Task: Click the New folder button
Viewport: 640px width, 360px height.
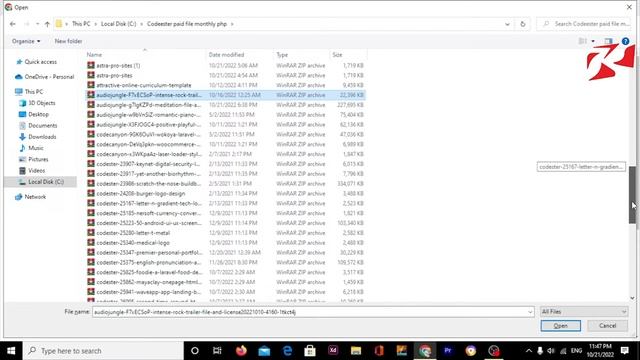Action: pyautogui.click(x=68, y=41)
